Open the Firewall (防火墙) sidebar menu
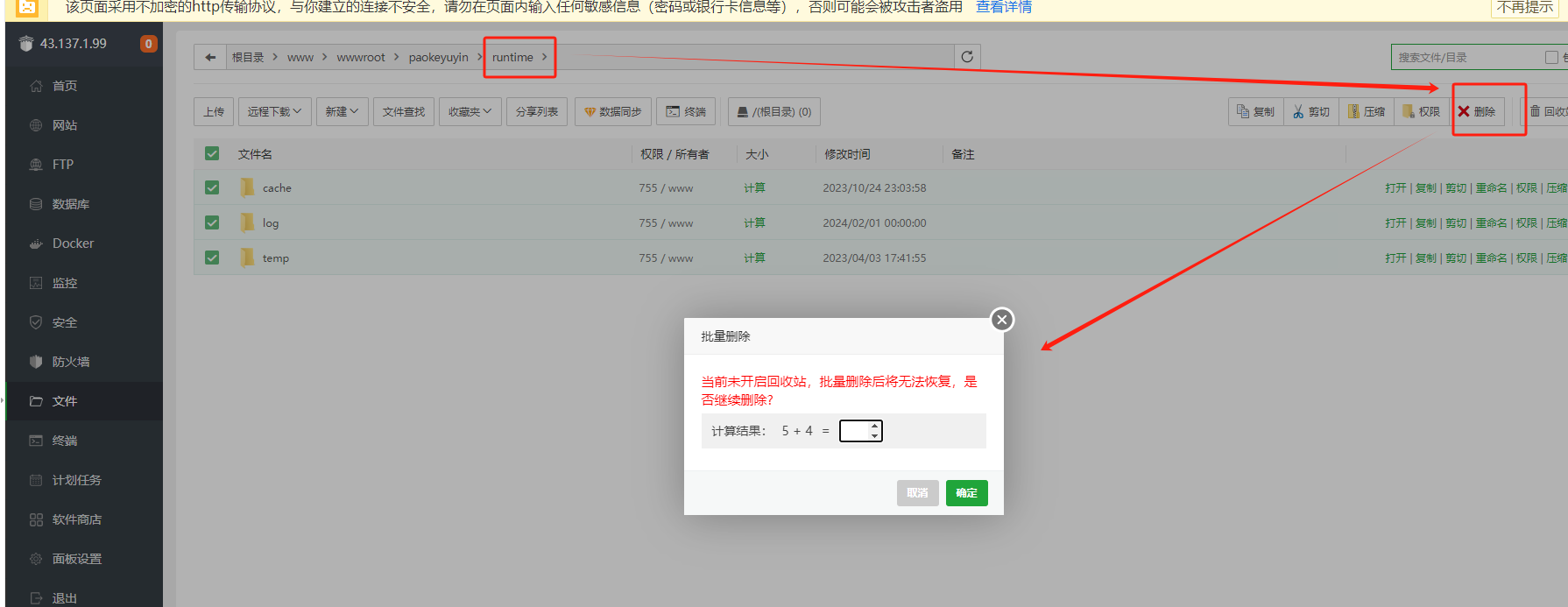The width and height of the screenshot is (1568, 607). pyautogui.click(x=71, y=362)
